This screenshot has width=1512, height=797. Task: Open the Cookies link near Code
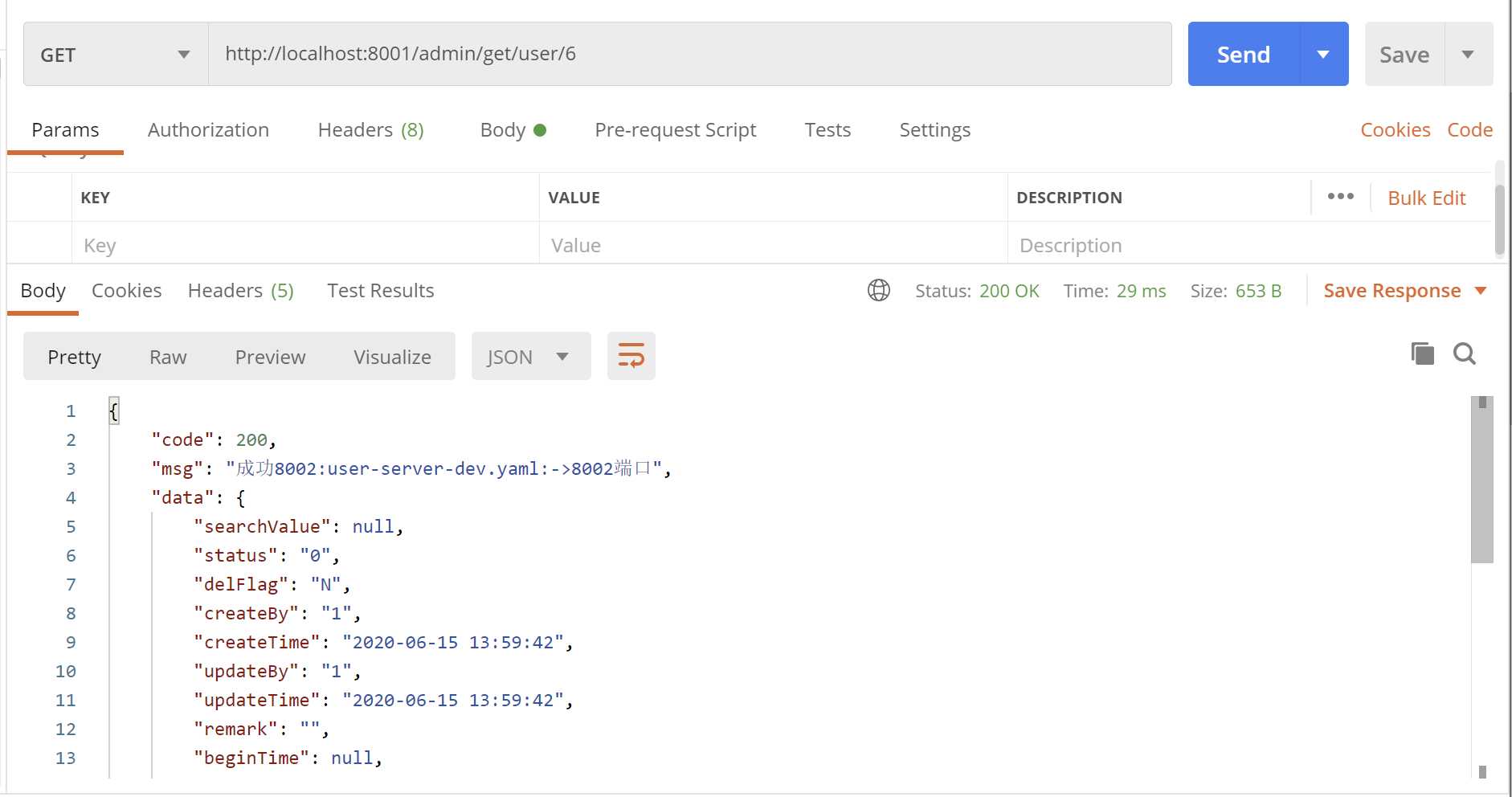tap(1395, 130)
